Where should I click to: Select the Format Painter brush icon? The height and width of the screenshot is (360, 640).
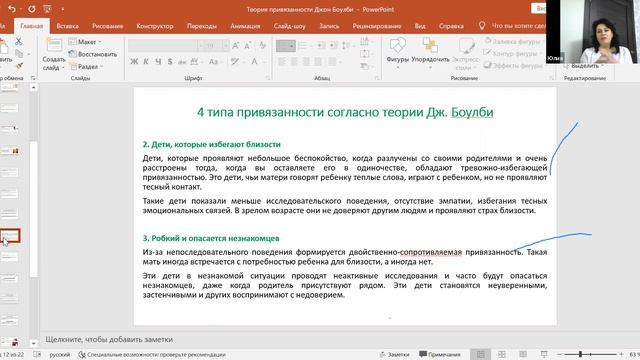pos(19,66)
